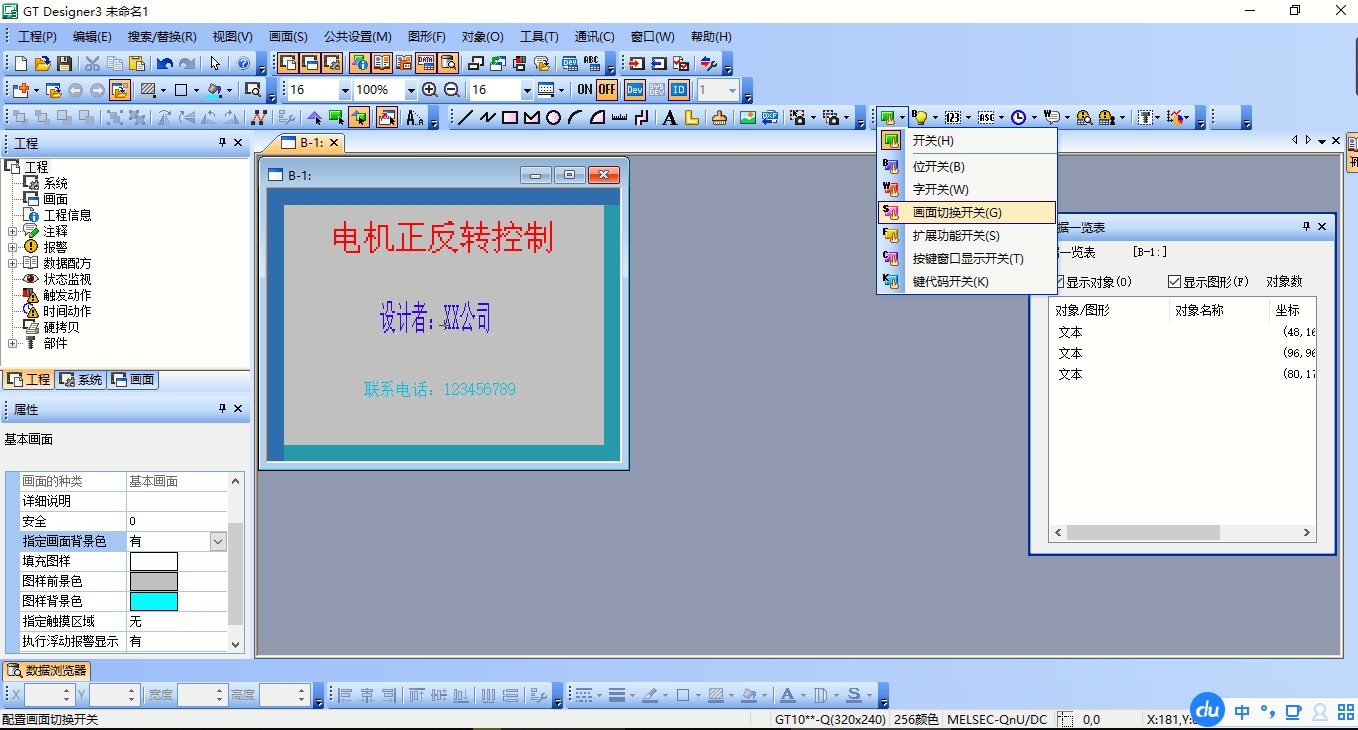Click the zoom out magnifier icon

click(x=451, y=89)
